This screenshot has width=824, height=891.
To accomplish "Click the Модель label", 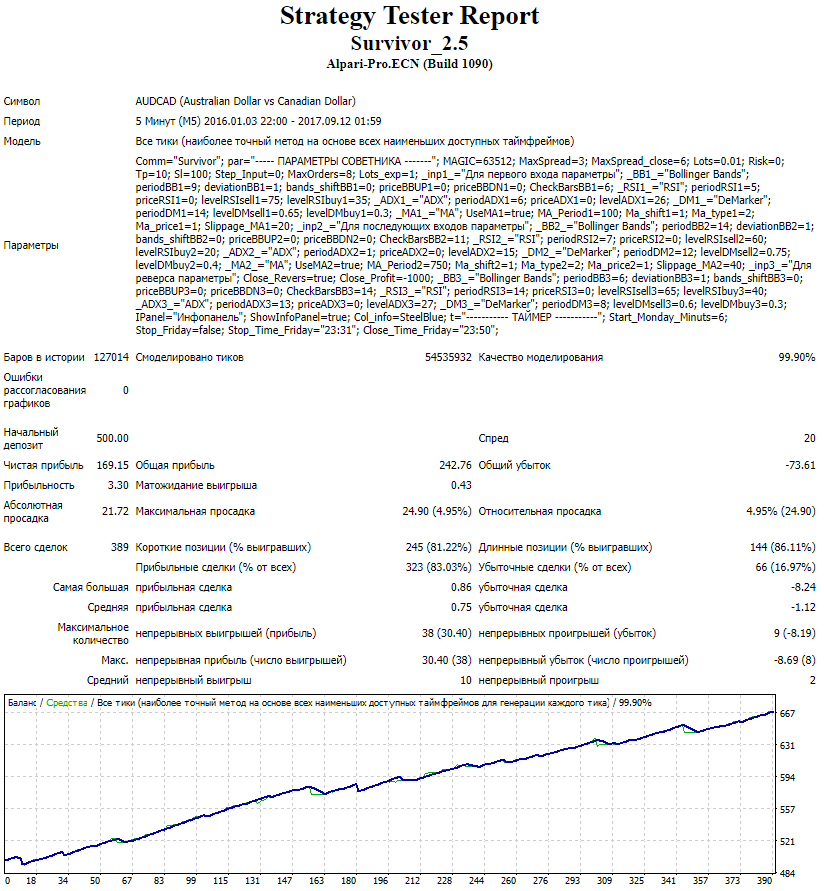I will pos(22,141).
